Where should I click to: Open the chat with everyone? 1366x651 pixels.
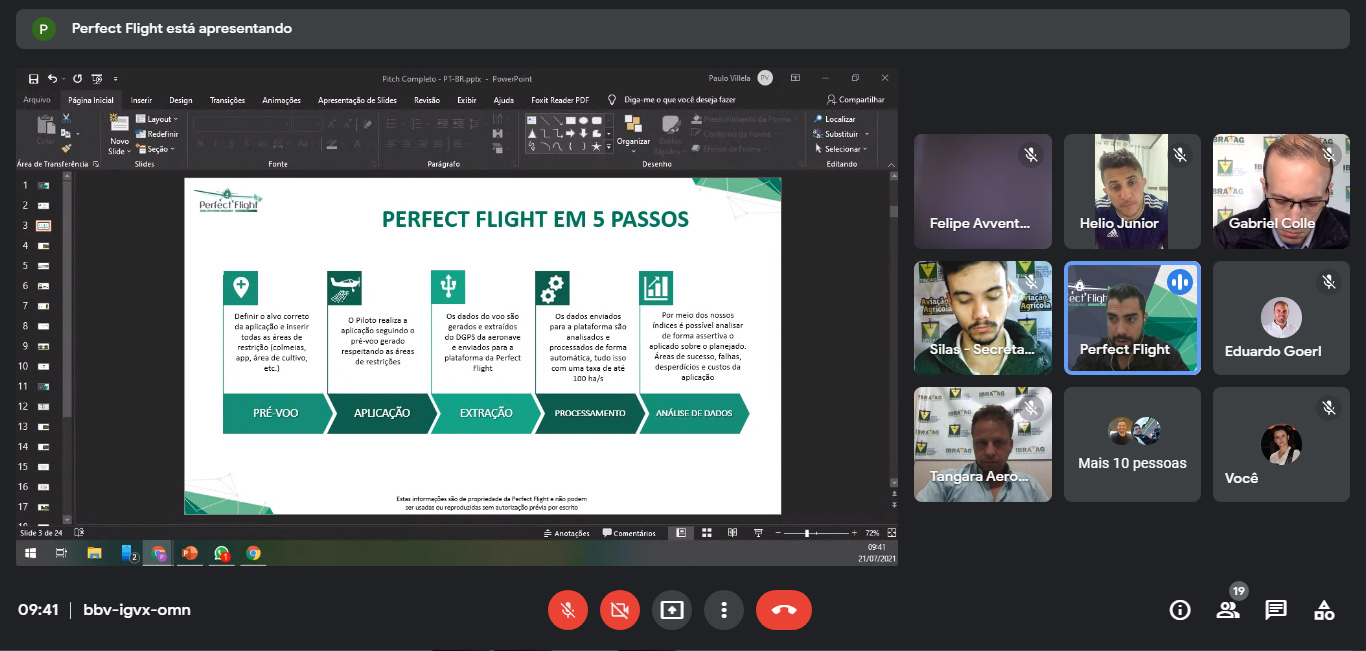pyautogui.click(x=1276, y=610)
